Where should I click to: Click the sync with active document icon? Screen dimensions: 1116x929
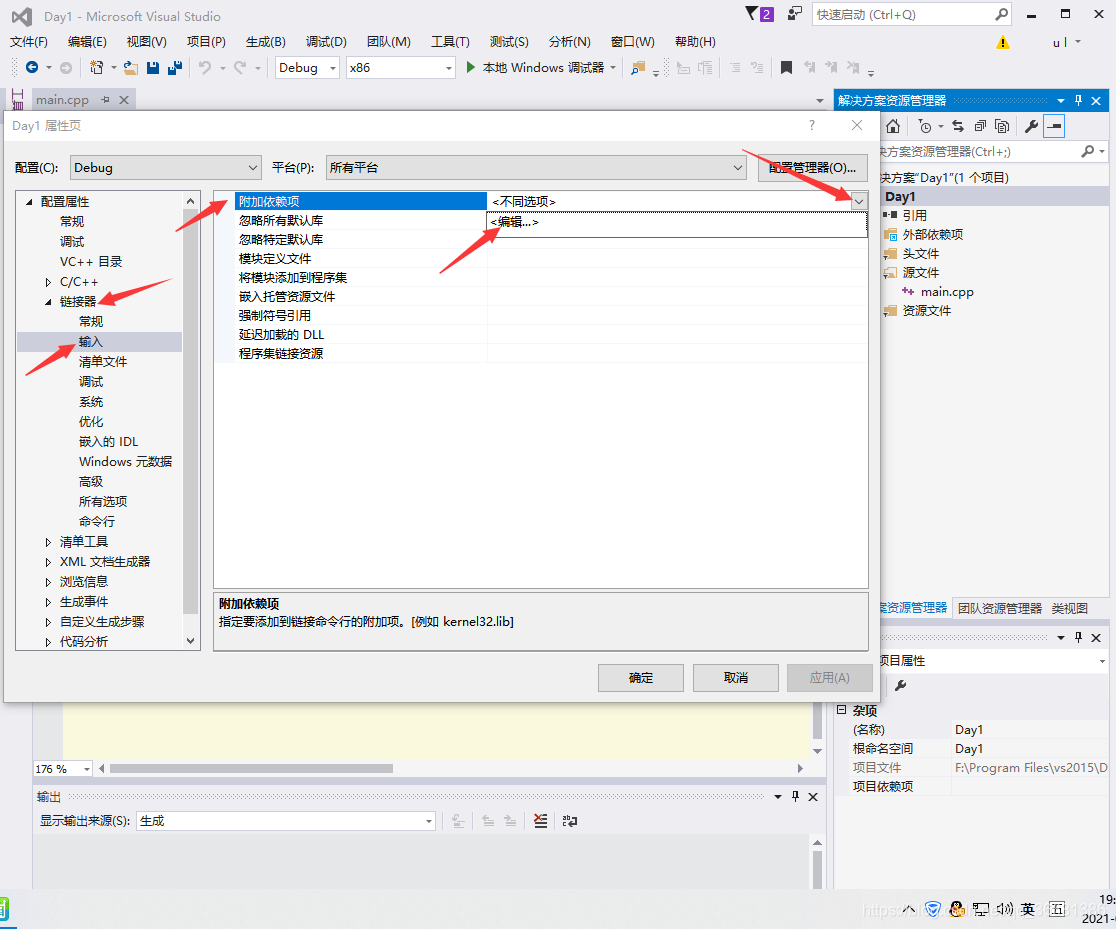point(958,126)
